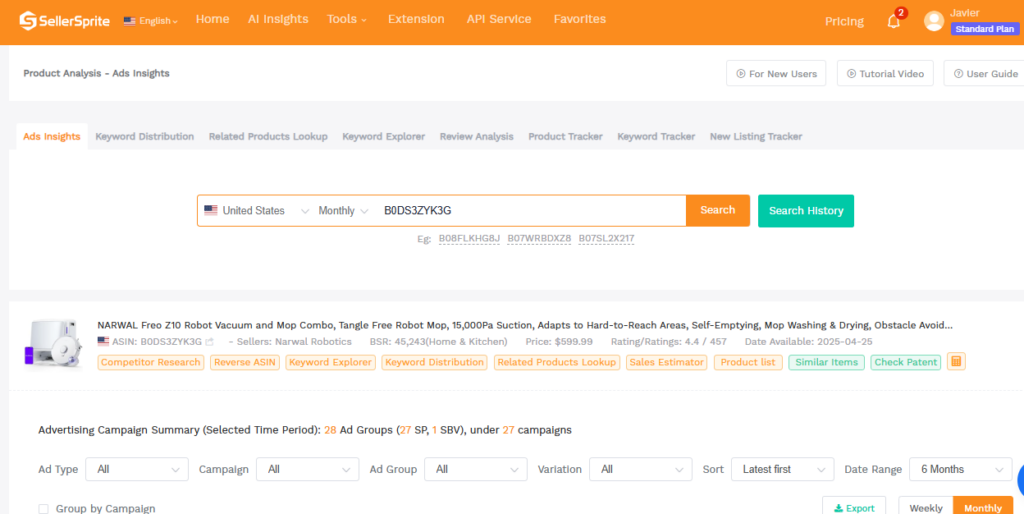Open API Service in the top navigation
Image resolution: width=1024 pixels, height=514 pixels.
coord(499,20)
